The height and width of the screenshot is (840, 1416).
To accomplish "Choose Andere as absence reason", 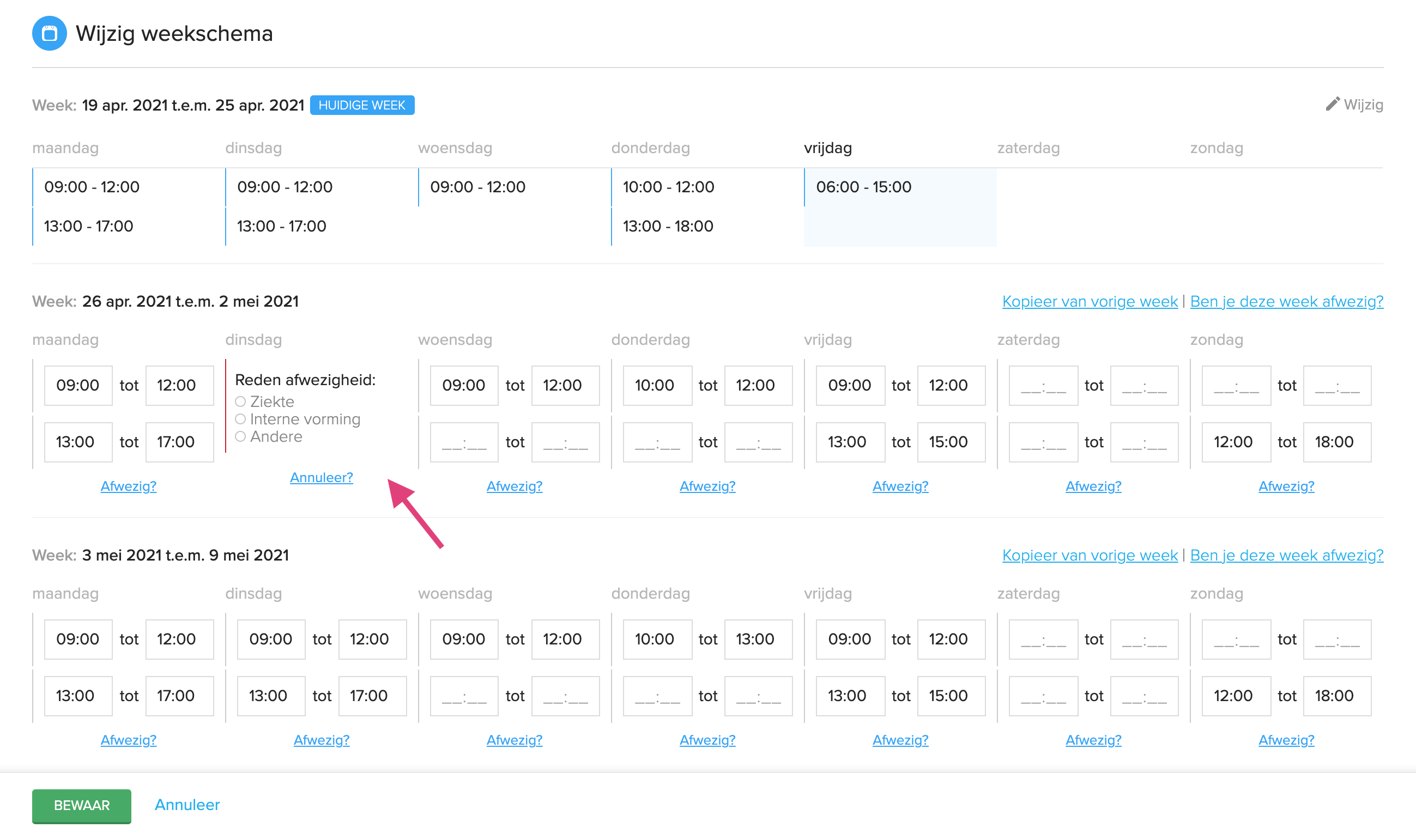I will [240, 436].
